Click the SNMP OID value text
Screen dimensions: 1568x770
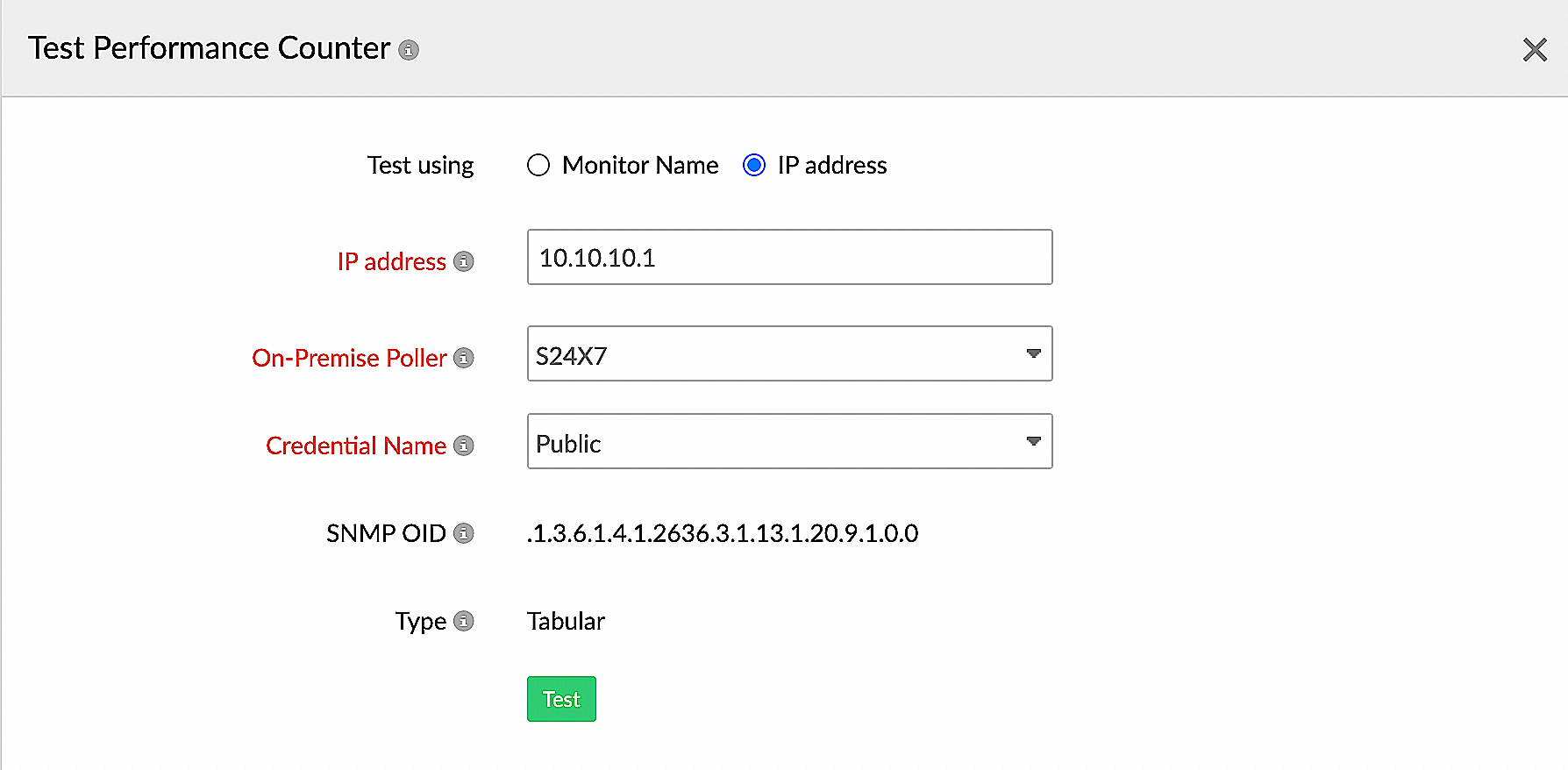pyautogui.click(x=723, y=533)
